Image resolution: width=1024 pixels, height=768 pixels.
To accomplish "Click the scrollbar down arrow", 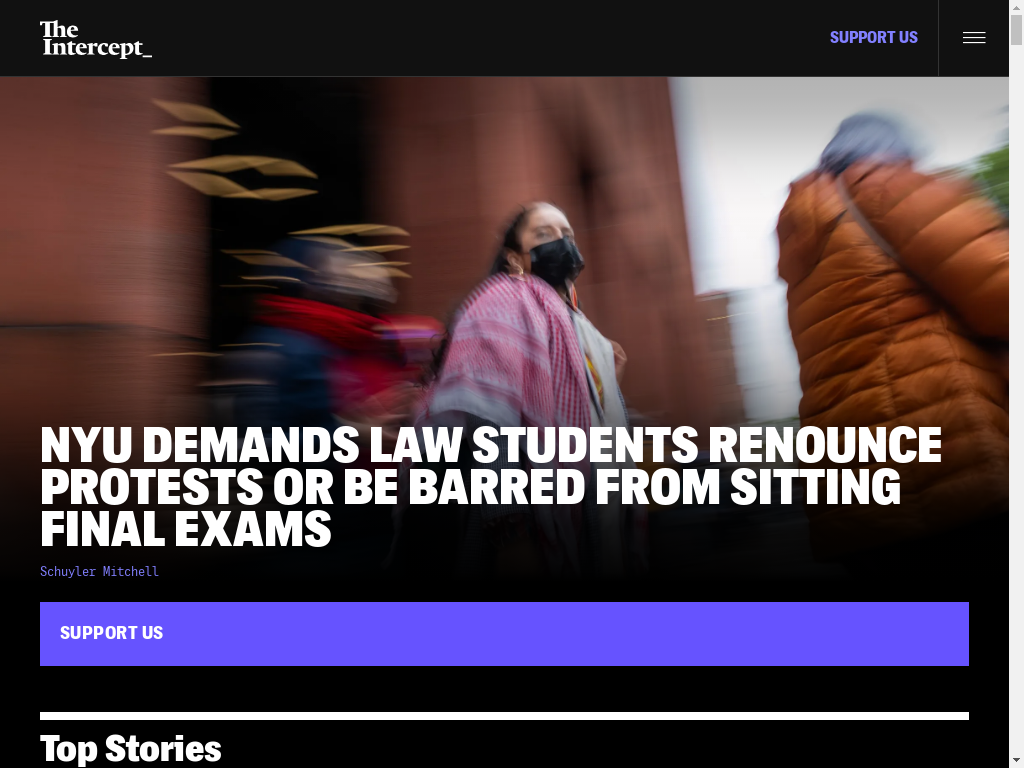I will pyautogui.click(x=1016, y=761).
